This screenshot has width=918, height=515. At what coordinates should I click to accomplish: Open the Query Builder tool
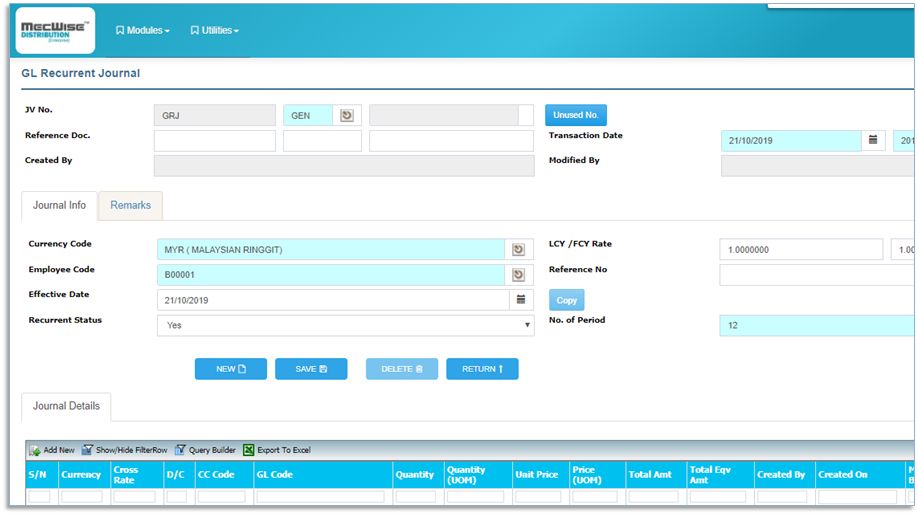click(205, 451)
